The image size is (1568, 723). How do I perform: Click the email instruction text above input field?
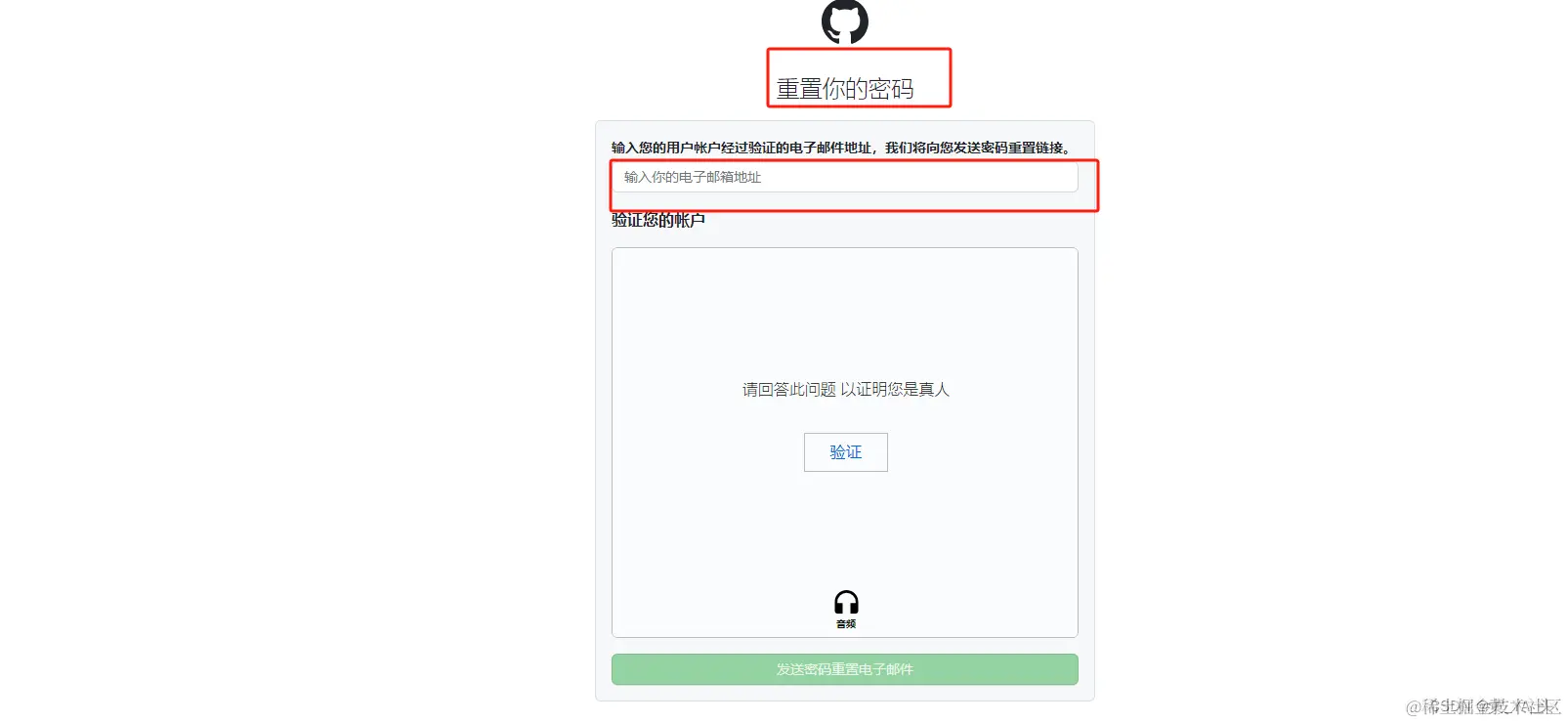tap(842, 148)
